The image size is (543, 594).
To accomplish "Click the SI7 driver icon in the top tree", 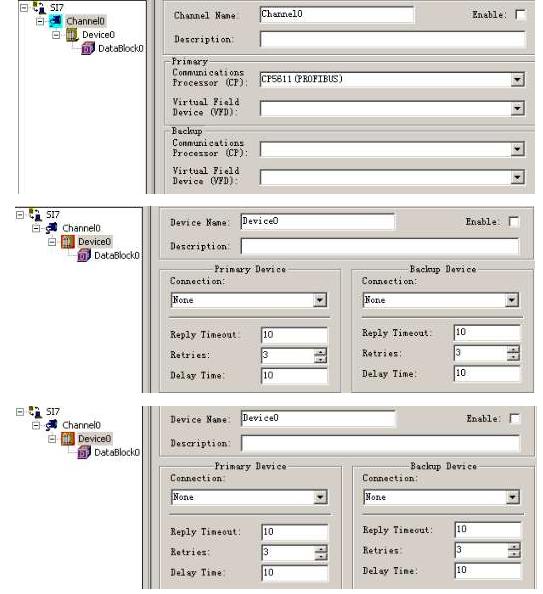I will click(x=39, y=7).
